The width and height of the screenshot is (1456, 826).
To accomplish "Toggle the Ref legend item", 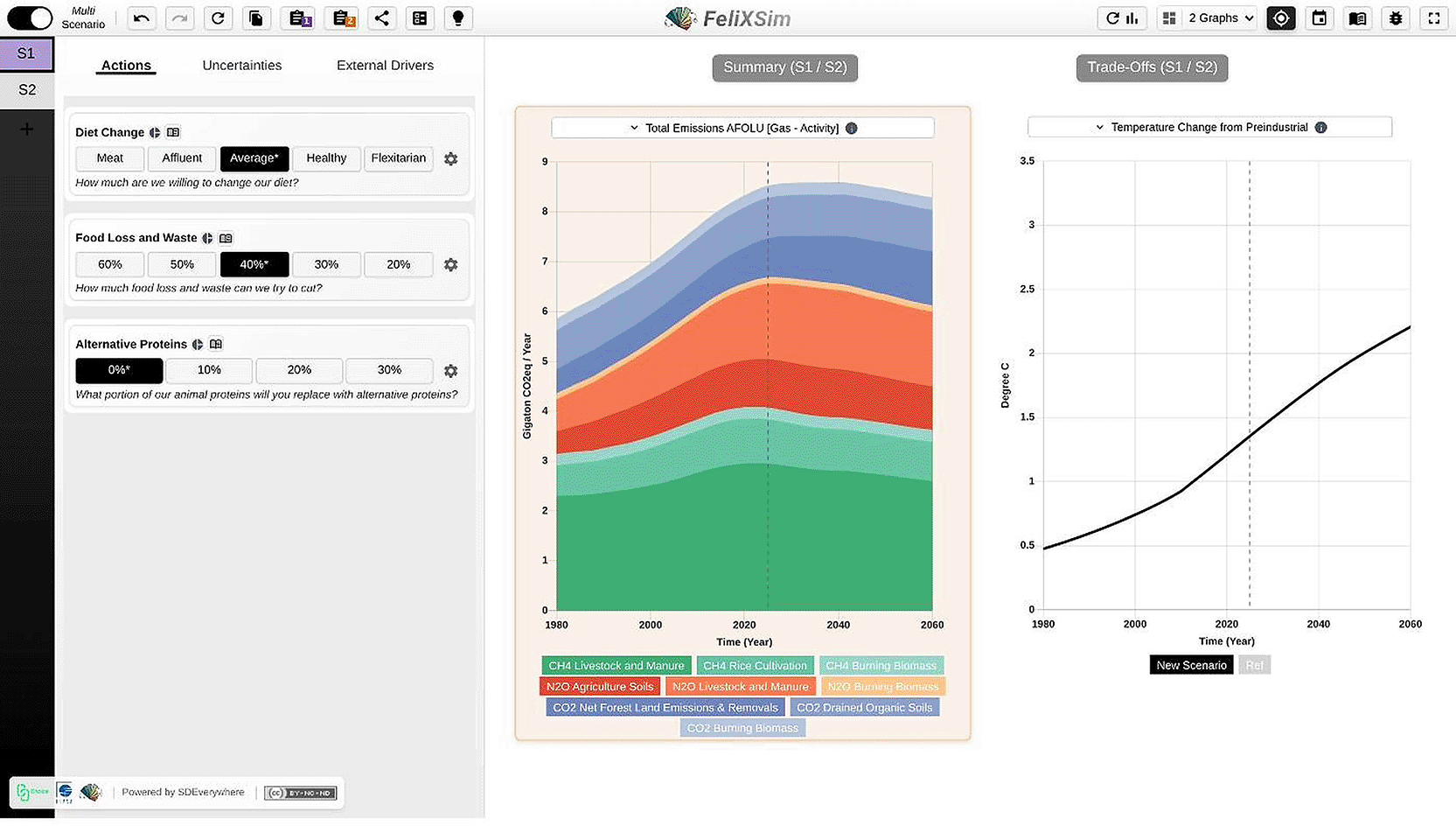I will coord(1255,666).
